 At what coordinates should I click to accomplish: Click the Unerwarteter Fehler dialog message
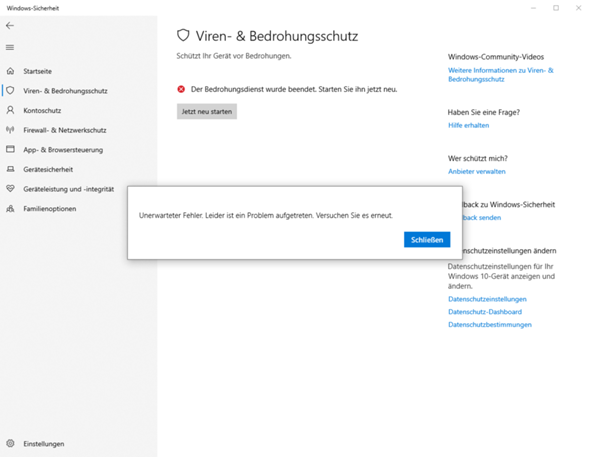pos(266,216)
